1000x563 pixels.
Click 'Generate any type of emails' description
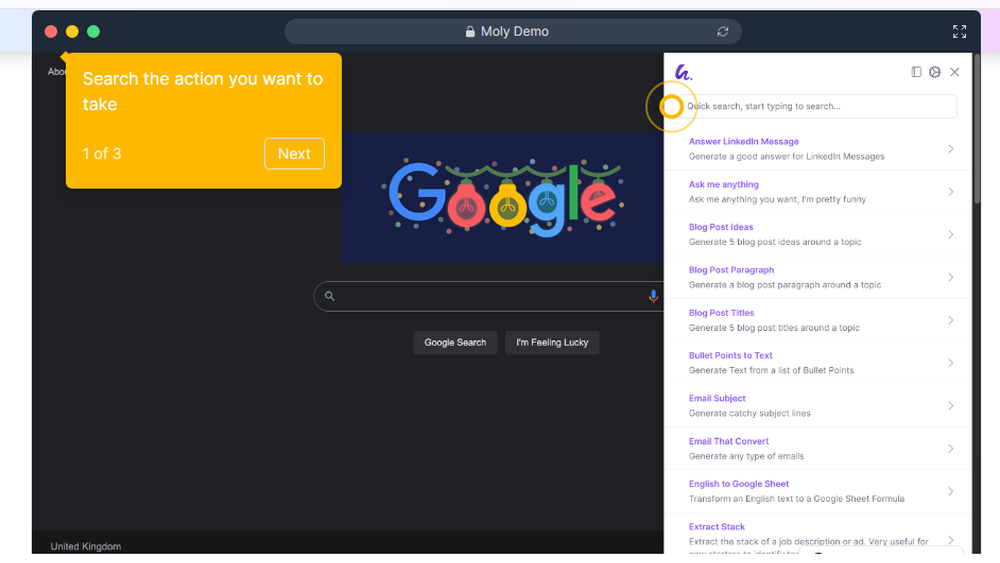746,456
